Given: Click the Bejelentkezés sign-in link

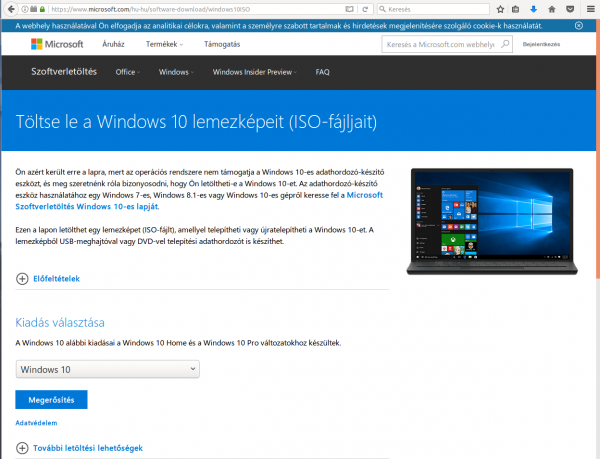Looking at the screenshot, I should pyautogui.click(x=541, y=44).
